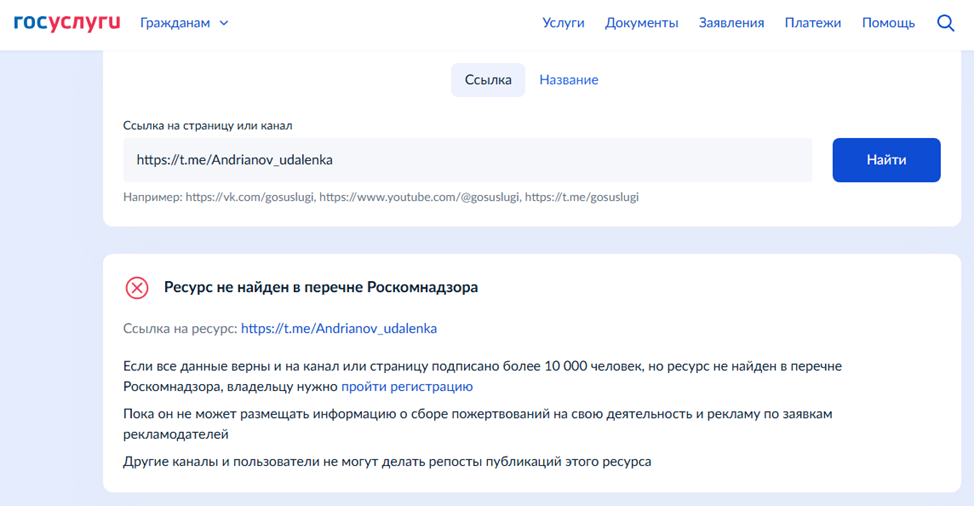Click the Найти button

click(886, 160)
